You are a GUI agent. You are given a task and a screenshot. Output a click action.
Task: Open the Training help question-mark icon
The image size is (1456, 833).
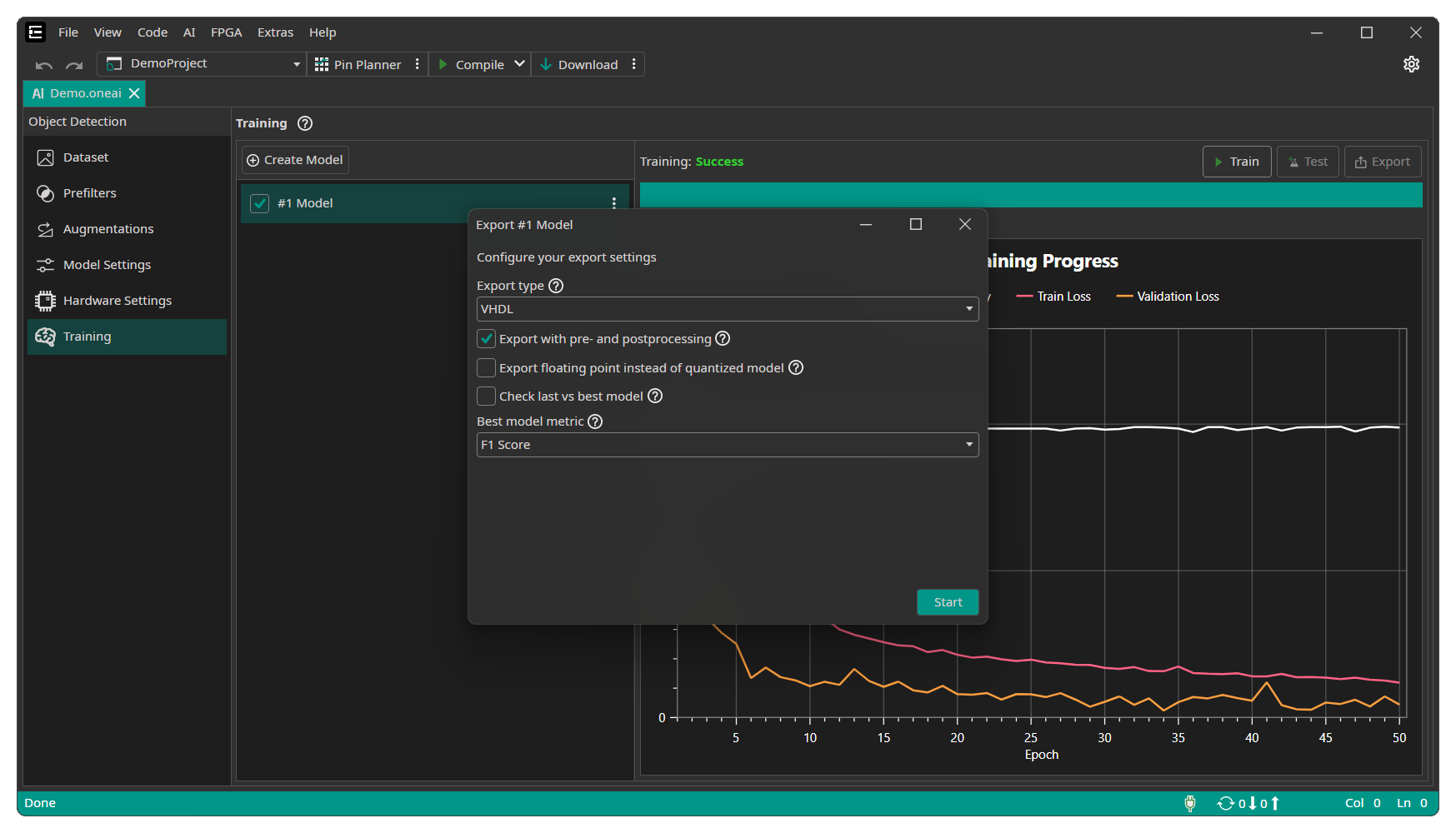coord(305,123)
